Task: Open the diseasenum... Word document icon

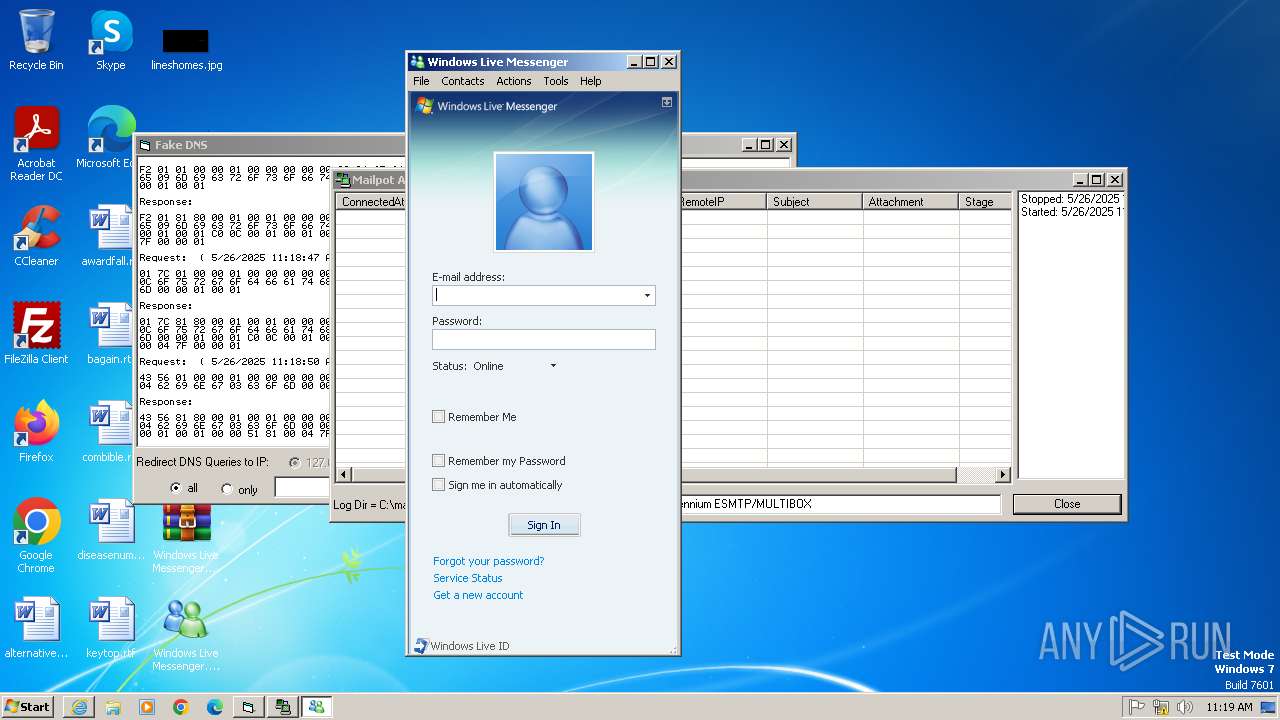Action: [110, 530]
